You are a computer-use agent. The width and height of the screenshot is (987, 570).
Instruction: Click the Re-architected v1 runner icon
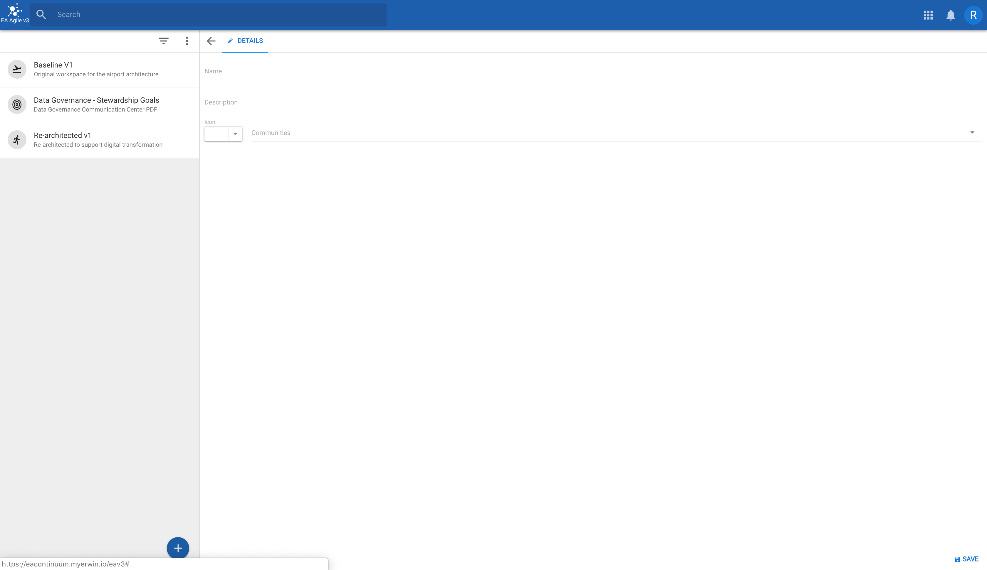[x=17, y=140]
